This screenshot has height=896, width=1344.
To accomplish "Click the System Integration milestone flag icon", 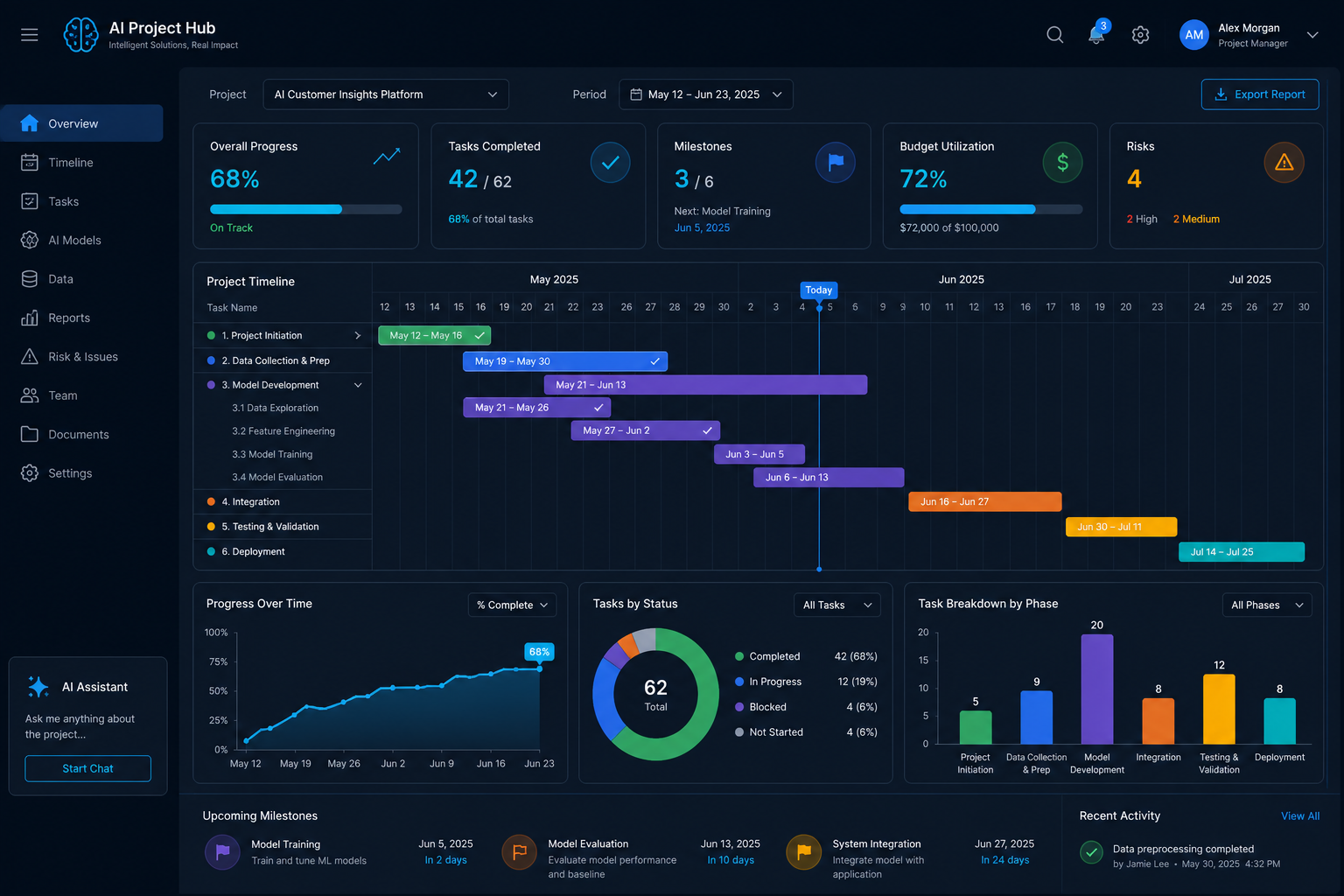I will 804,851.
